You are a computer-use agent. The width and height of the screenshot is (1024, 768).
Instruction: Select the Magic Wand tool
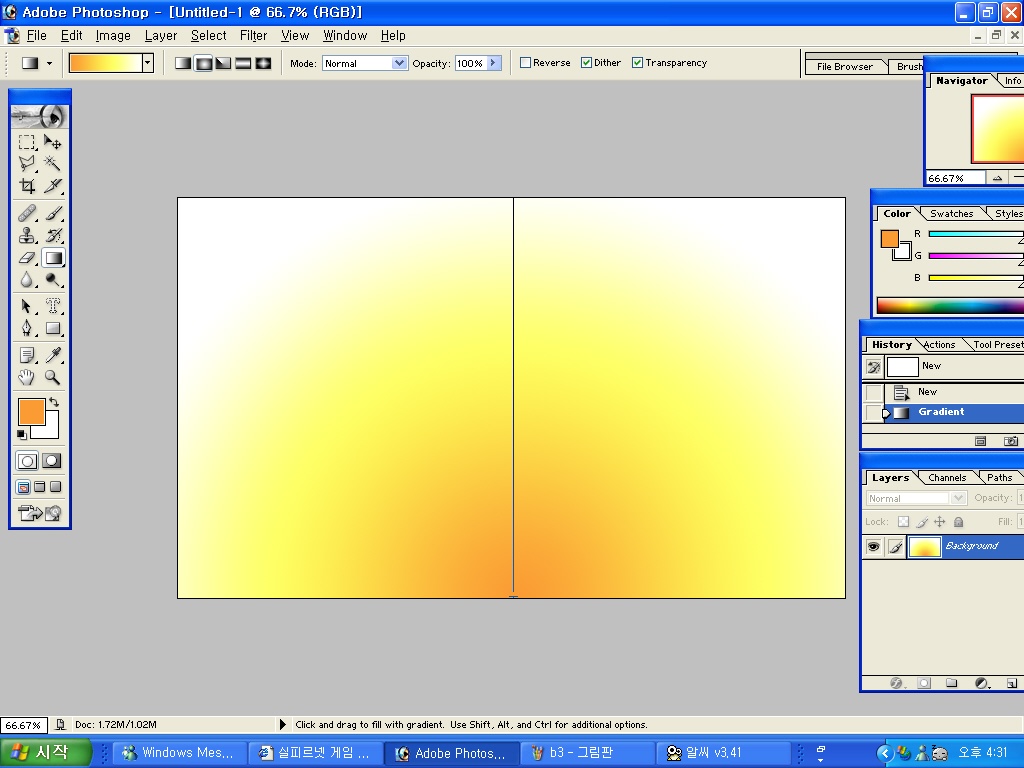(53, 164)
